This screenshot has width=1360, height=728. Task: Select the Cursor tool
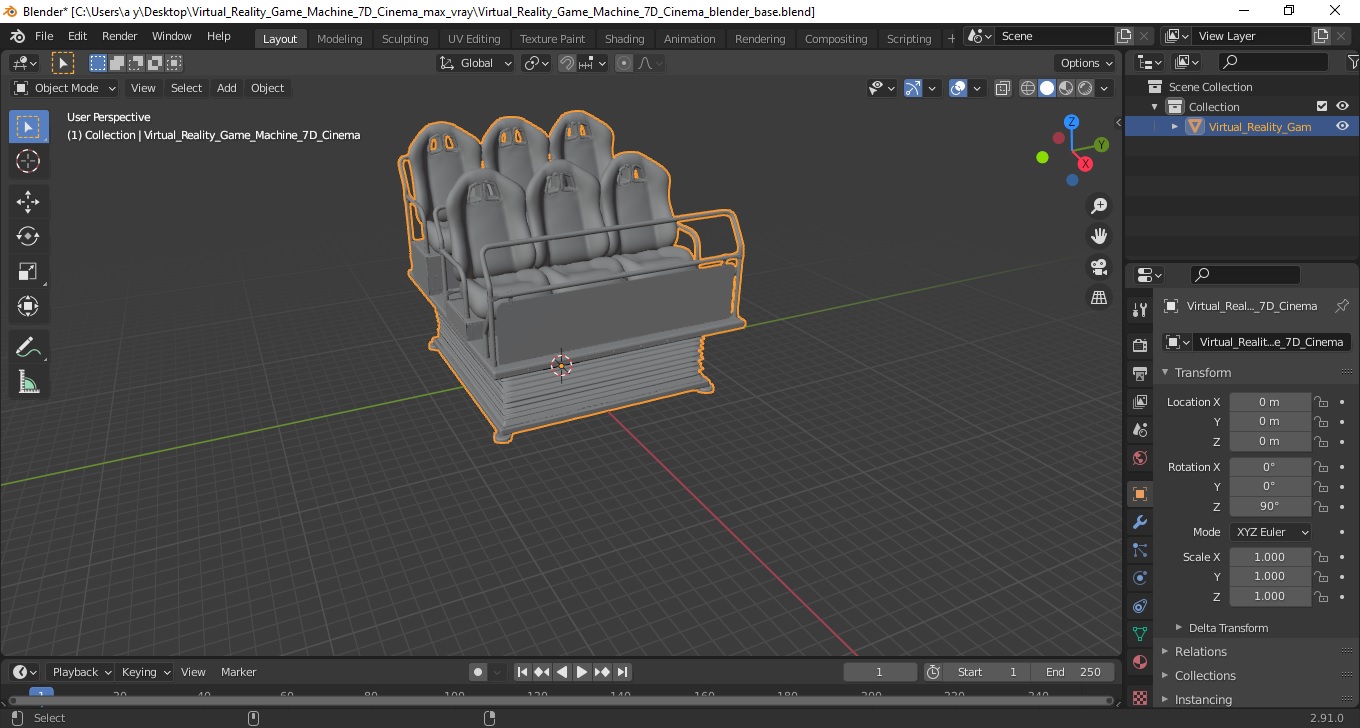28,161
